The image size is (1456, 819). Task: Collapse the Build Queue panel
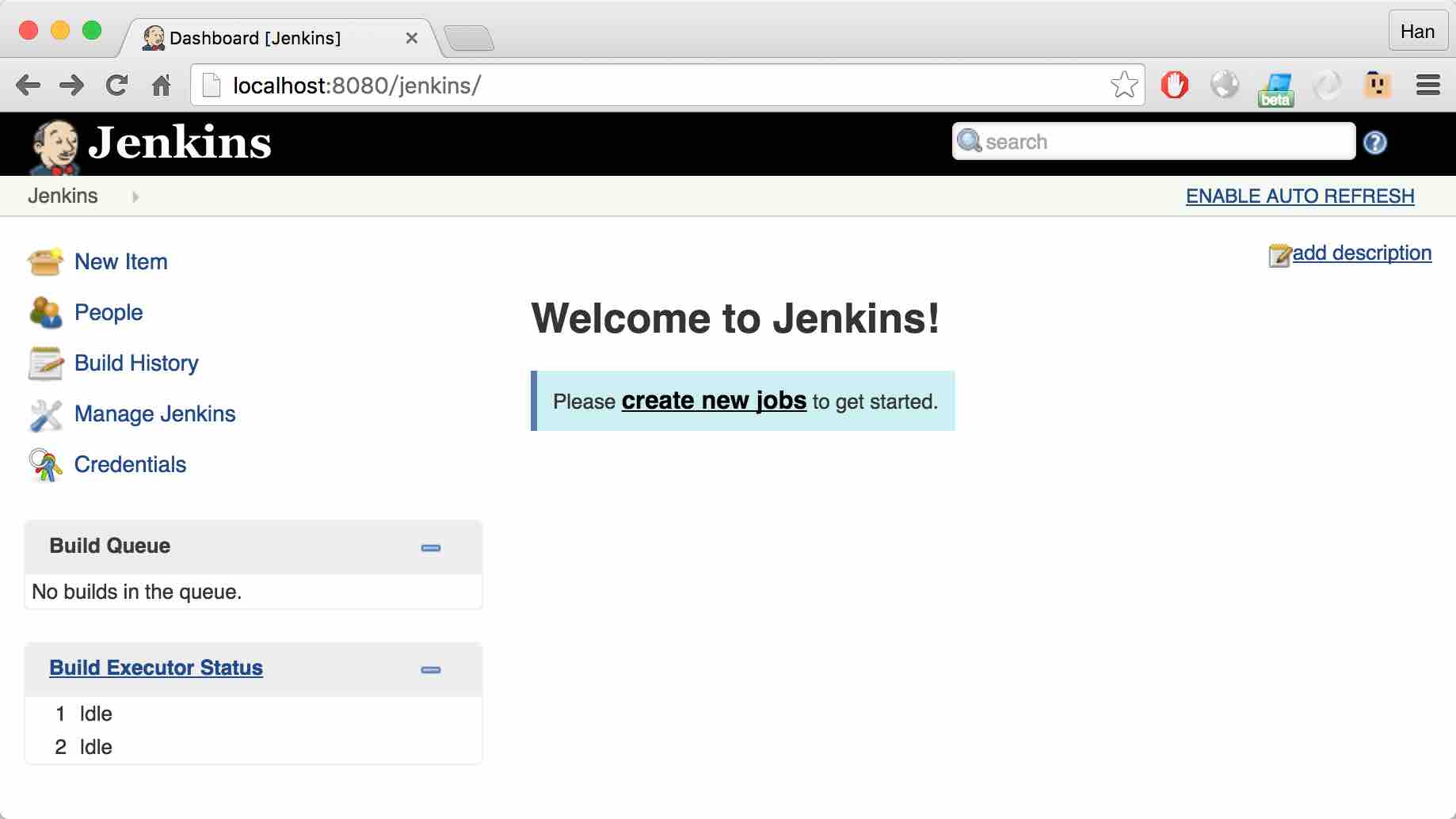[x=430, y=547]
